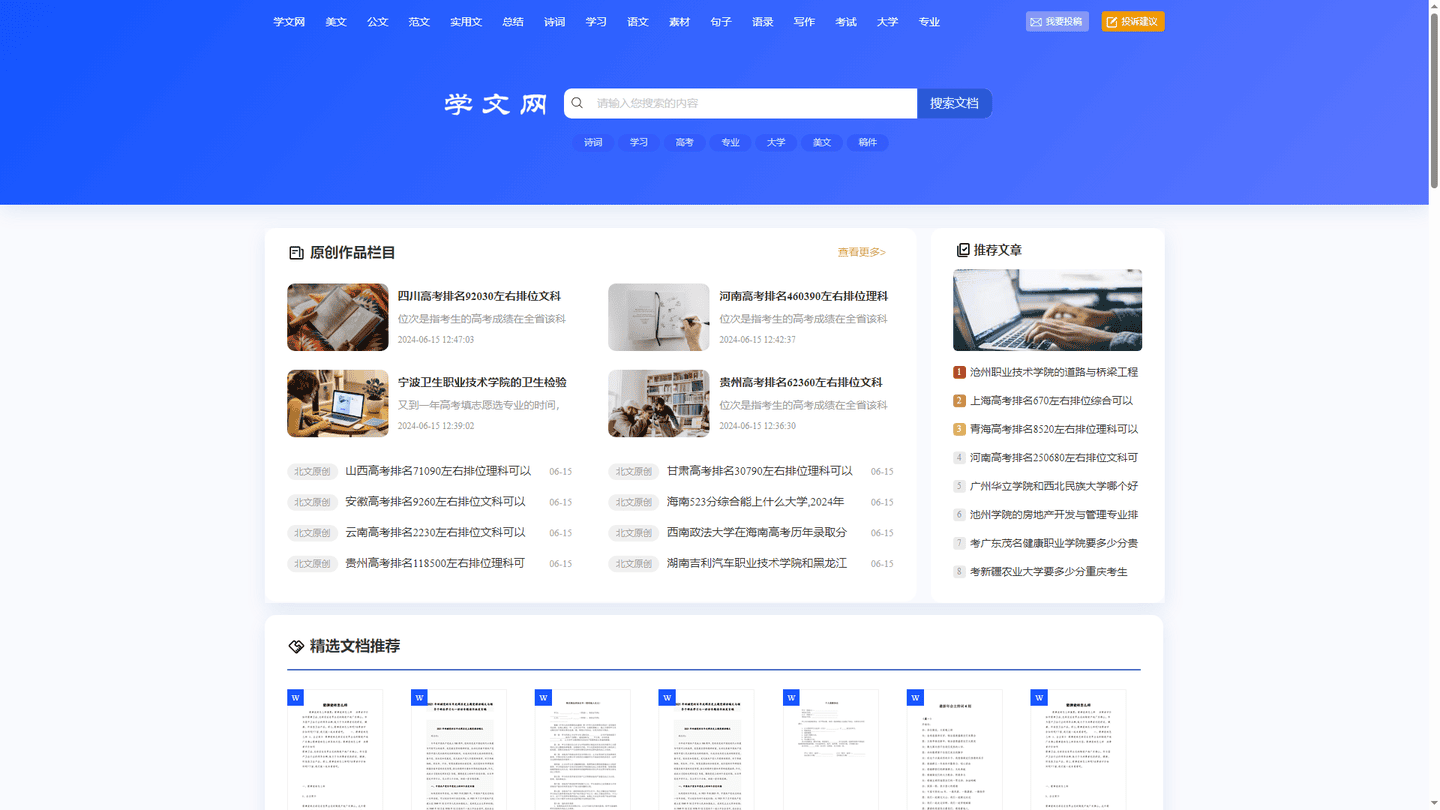This screenshot has width=1440, height=810.
Task: Click Word icon on seventh document thumbnail
Action: [x=1039, y=697]
